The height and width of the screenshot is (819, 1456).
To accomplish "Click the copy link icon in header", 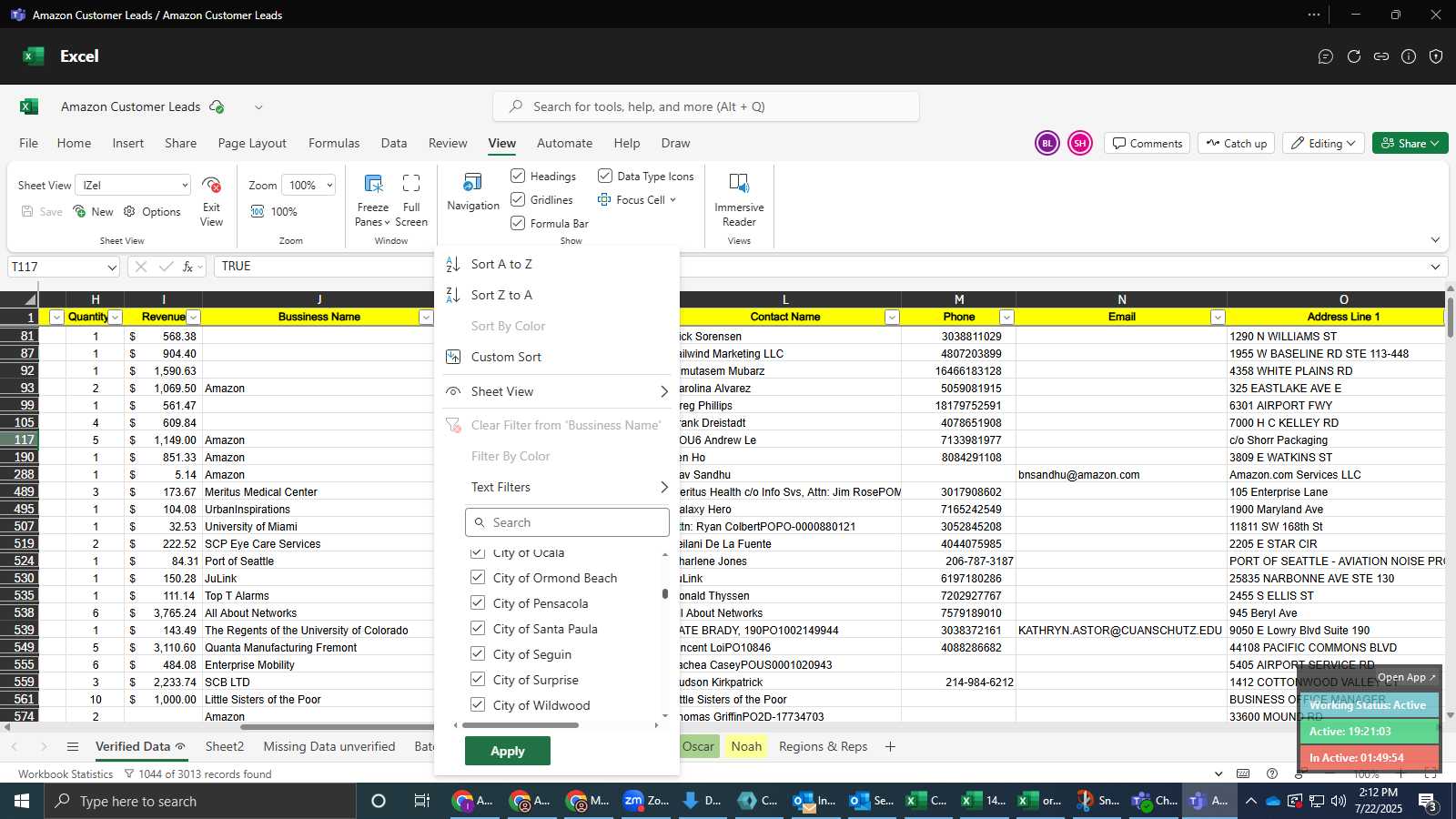I will 1381,56.
